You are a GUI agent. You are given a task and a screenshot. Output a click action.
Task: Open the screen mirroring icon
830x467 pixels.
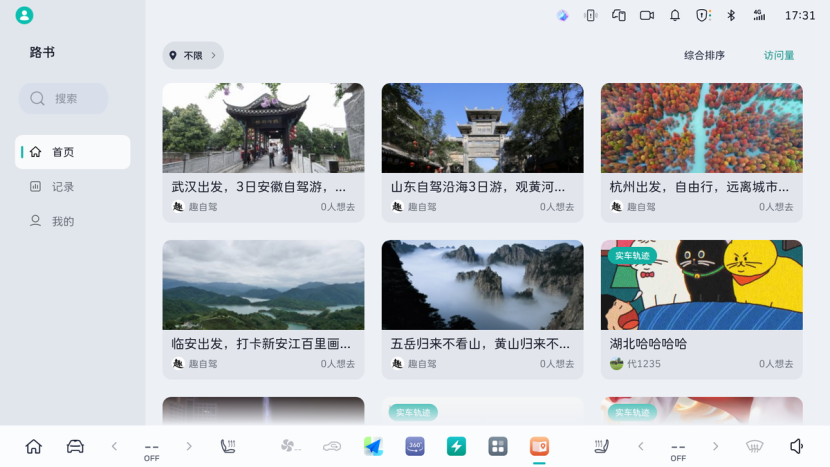pyautogui.click(x=619, y=15)
